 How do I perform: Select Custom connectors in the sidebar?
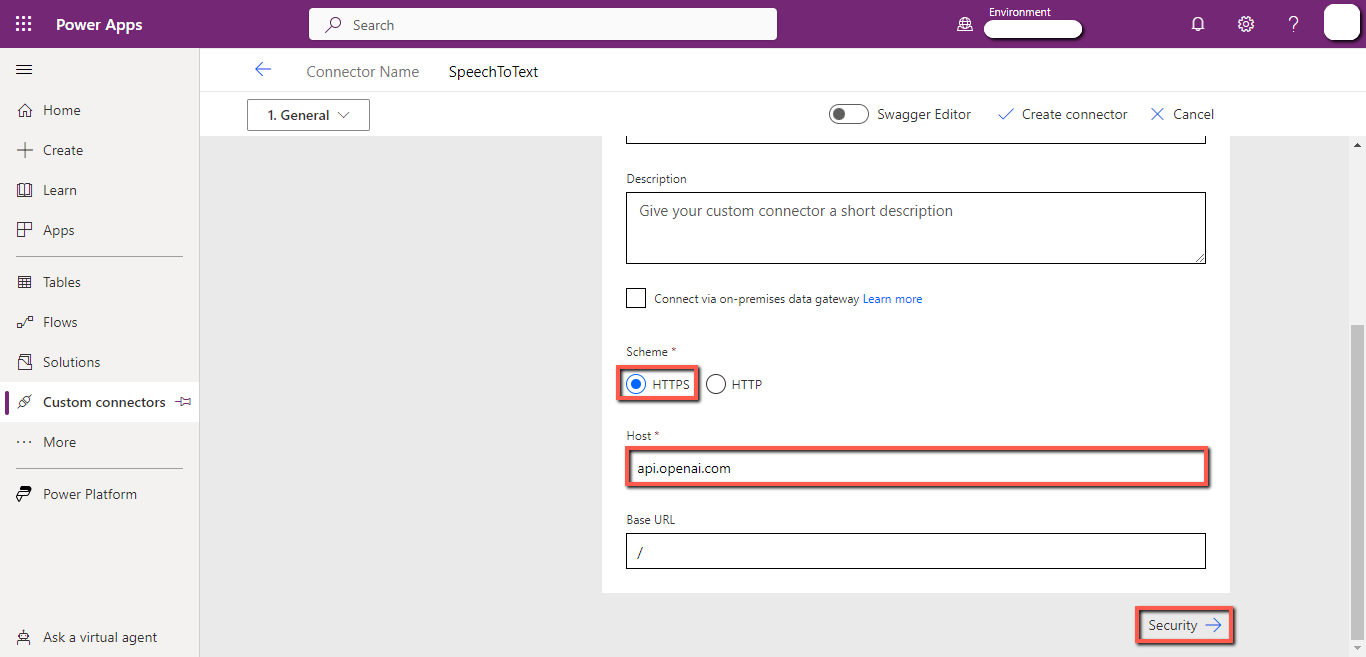100,402
